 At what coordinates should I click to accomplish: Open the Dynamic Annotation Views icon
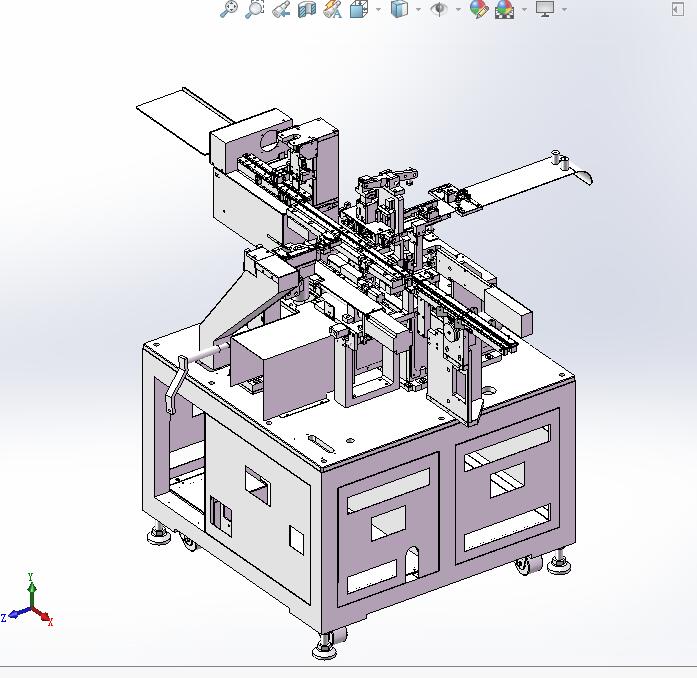[332, 9]
